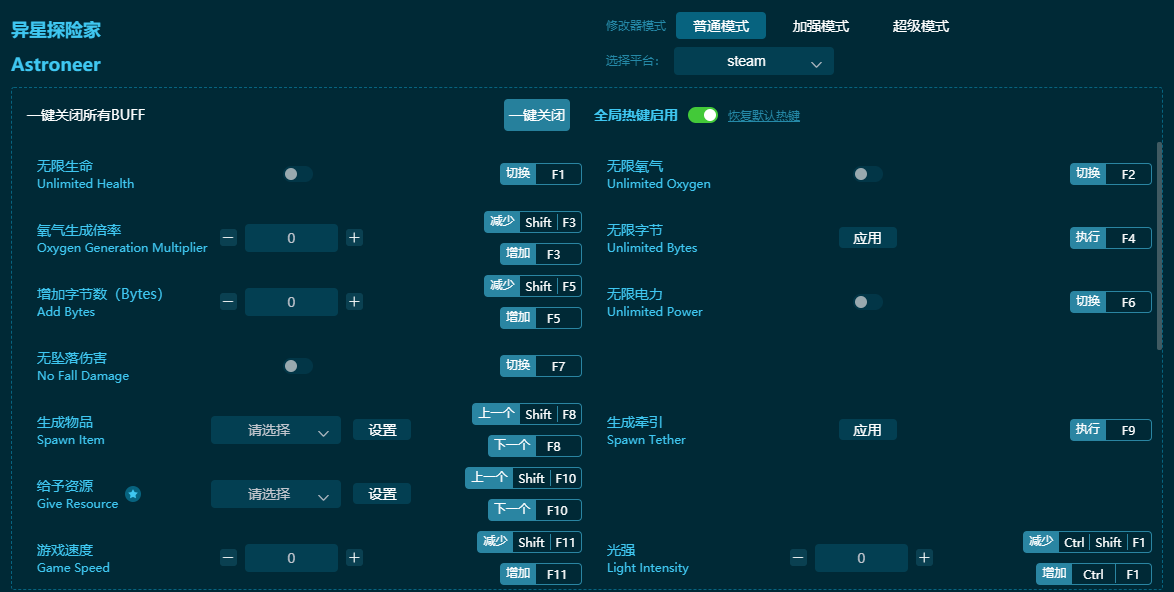Click the star icon beside Give Resource

[133, 494]
